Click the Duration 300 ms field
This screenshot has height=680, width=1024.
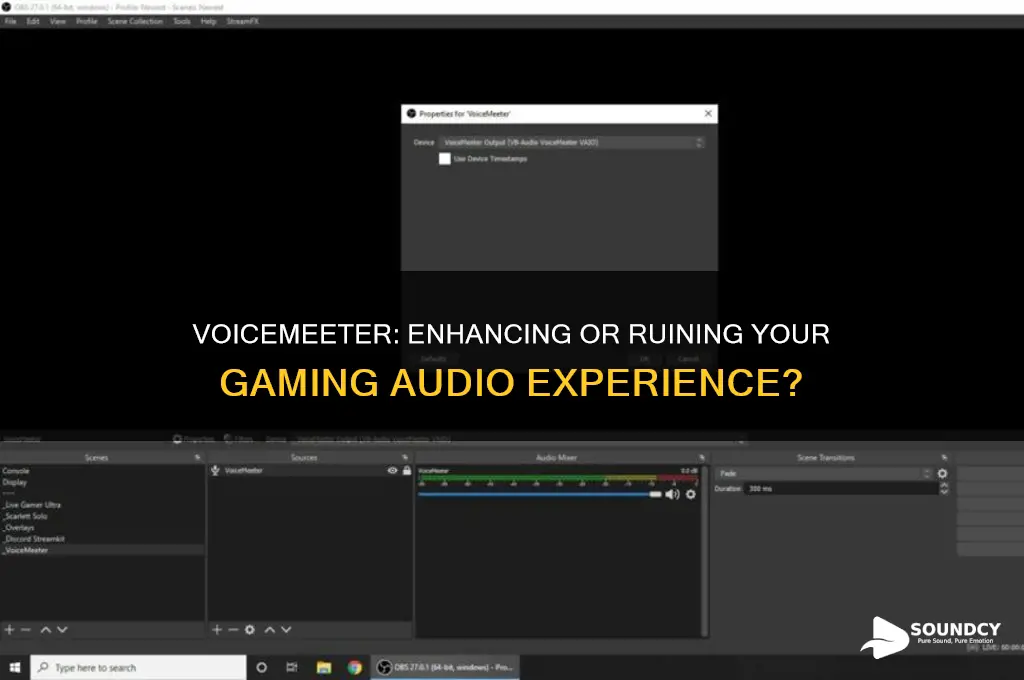coord(841,489)
